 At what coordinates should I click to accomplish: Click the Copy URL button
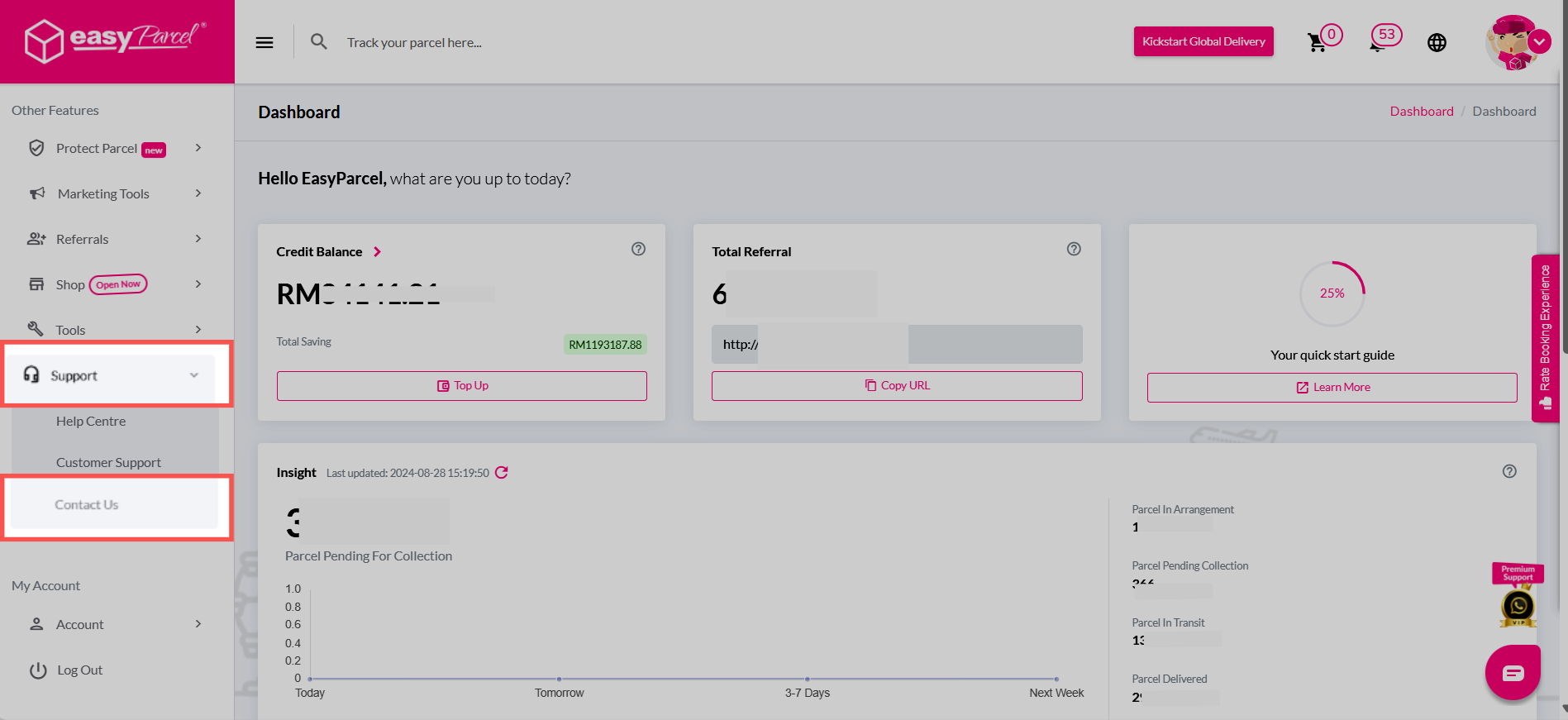(897, 386)
